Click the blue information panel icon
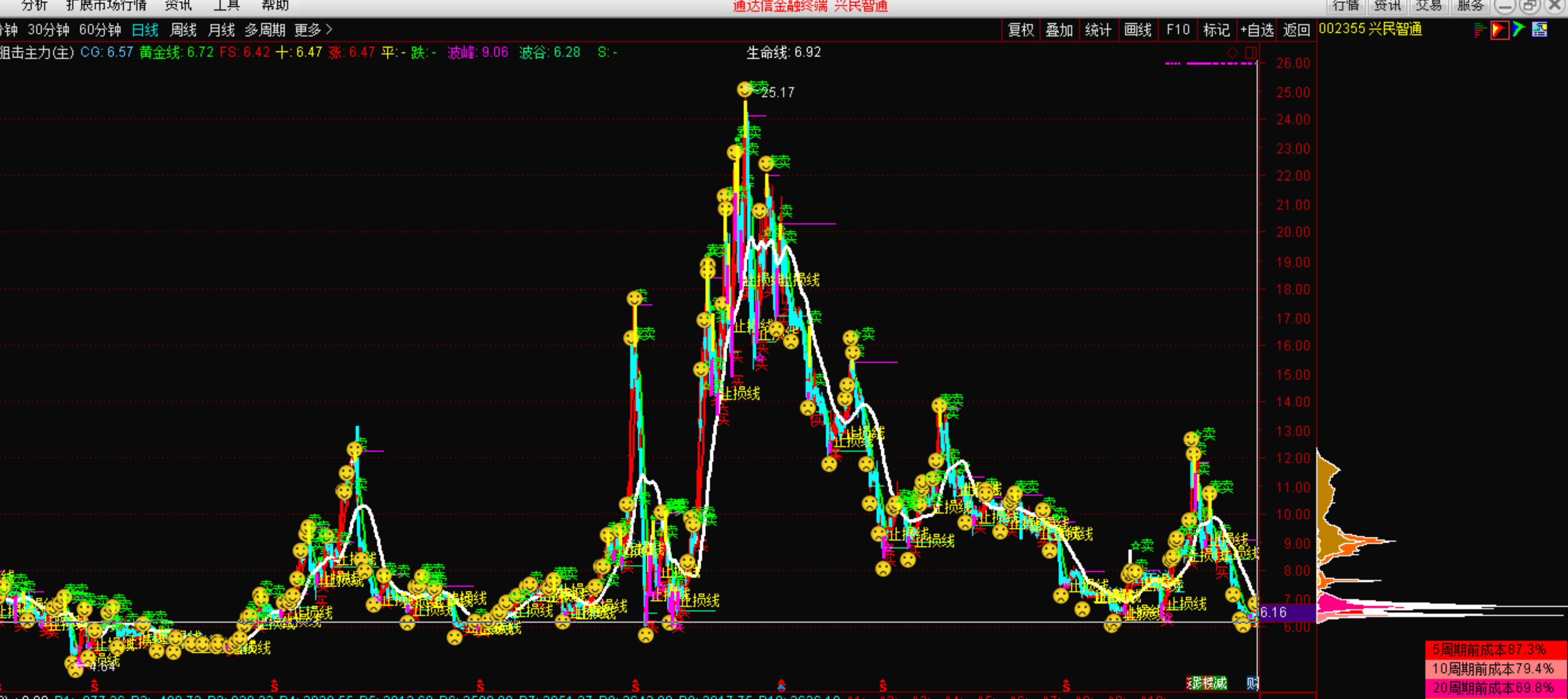The image size is (1568, 699). [1539, 29]
